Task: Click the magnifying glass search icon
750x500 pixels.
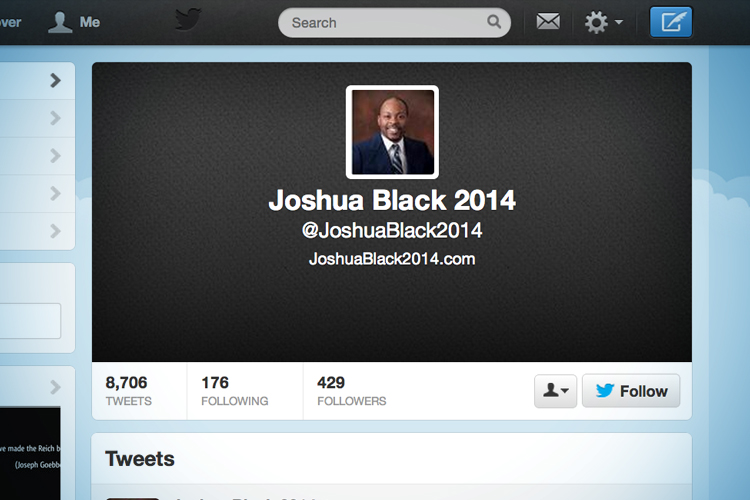Action: pos(494,22)
